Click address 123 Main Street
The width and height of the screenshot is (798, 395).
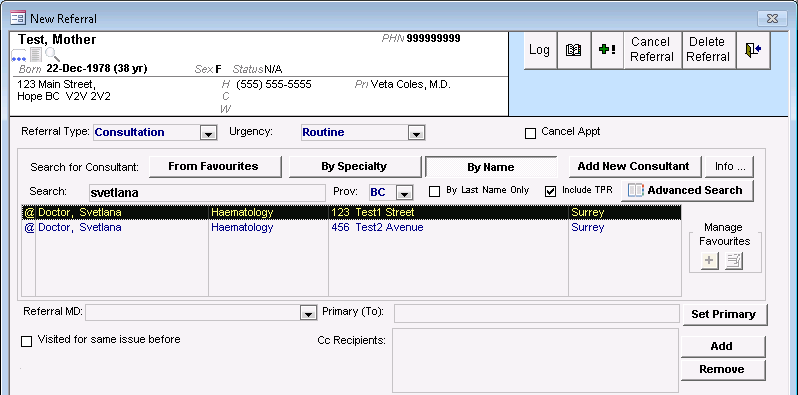point(56,84)
